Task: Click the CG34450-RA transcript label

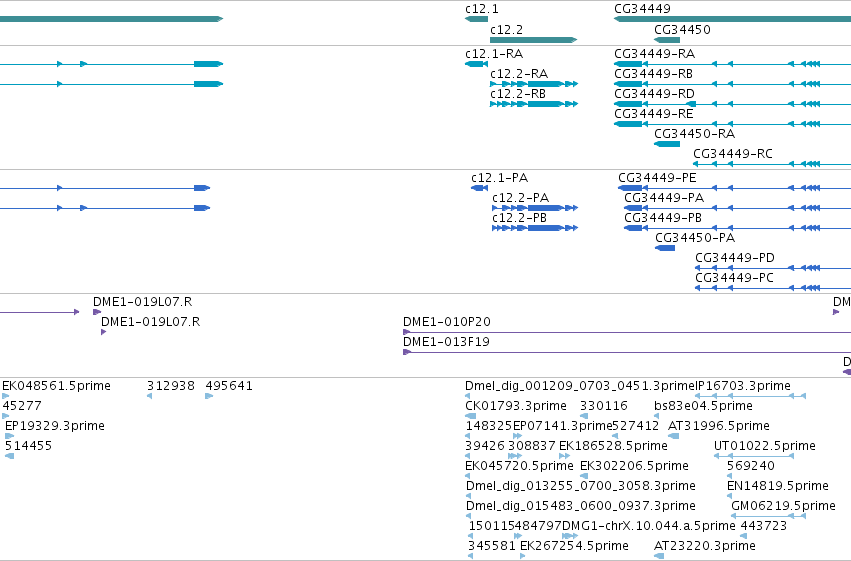Action: pyautogui.click(x=695, y=134)
